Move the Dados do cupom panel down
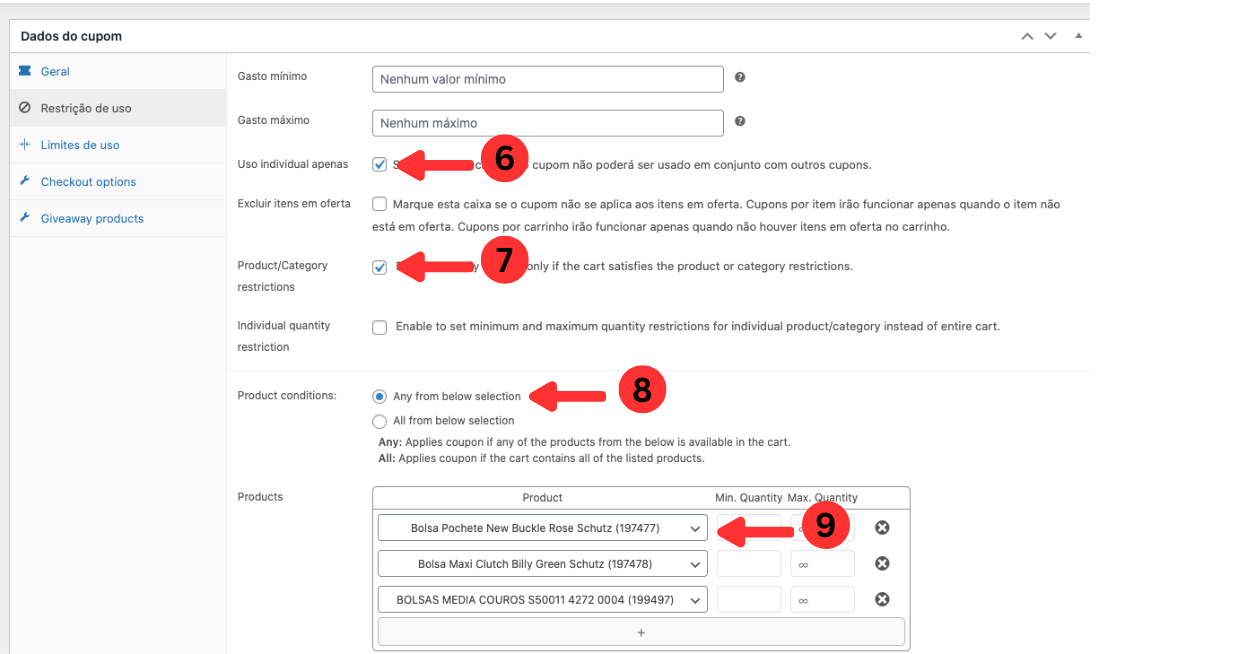 [x=1050, y=36]
